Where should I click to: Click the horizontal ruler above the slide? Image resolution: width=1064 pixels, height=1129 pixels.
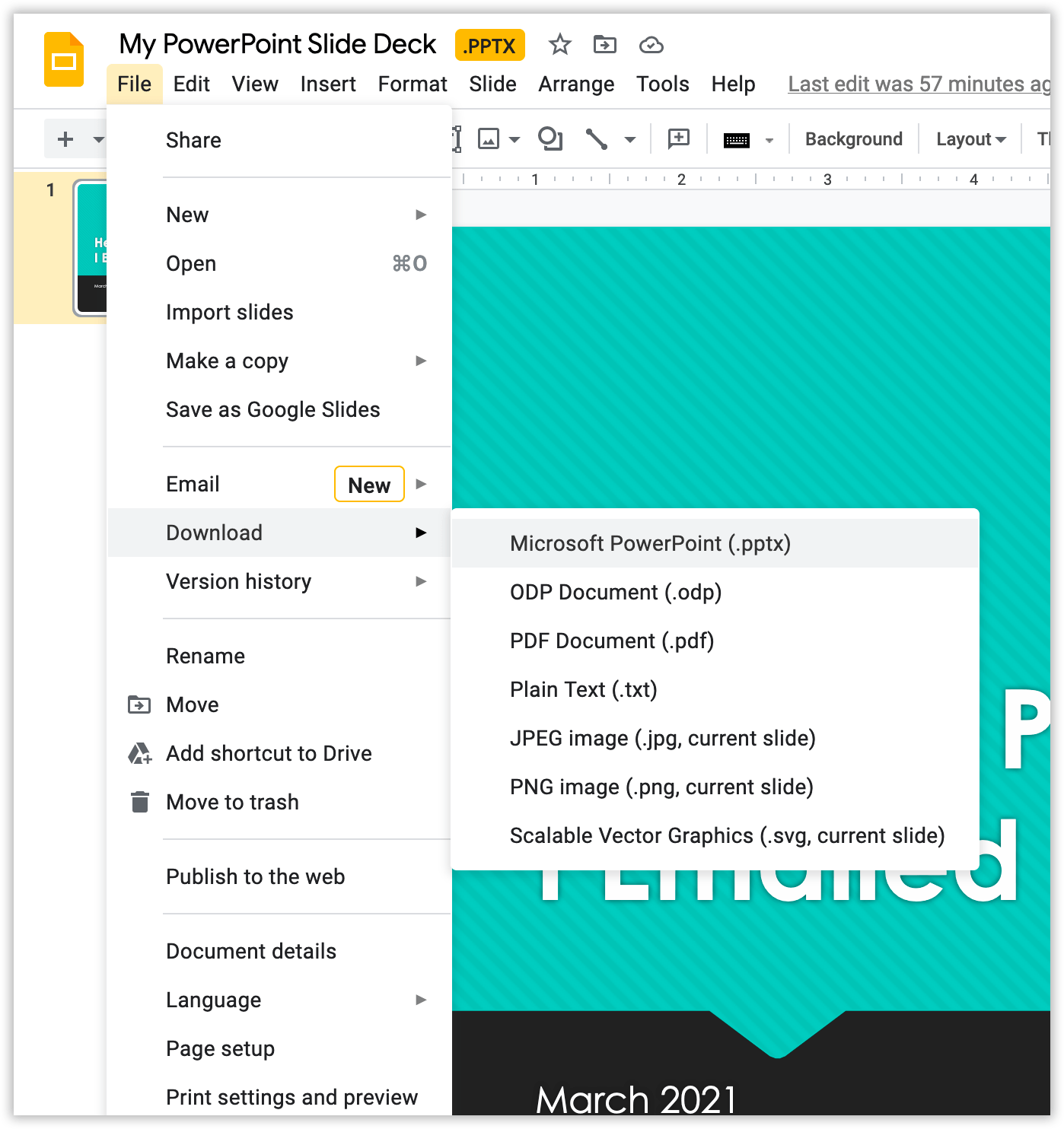tap(751, 180)
